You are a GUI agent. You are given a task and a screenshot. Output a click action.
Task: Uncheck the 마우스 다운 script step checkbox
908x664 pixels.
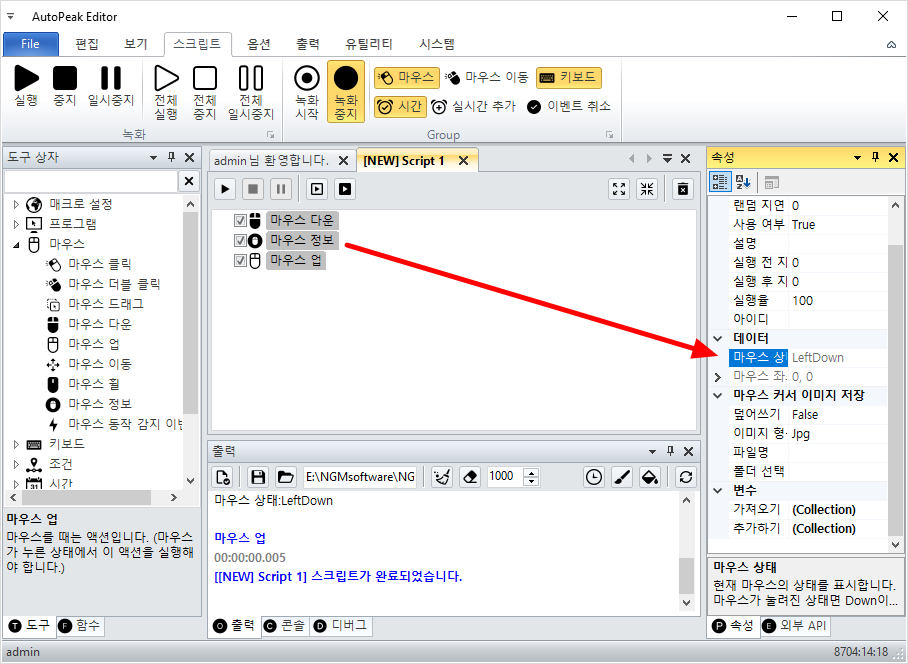tap(240, 221)
